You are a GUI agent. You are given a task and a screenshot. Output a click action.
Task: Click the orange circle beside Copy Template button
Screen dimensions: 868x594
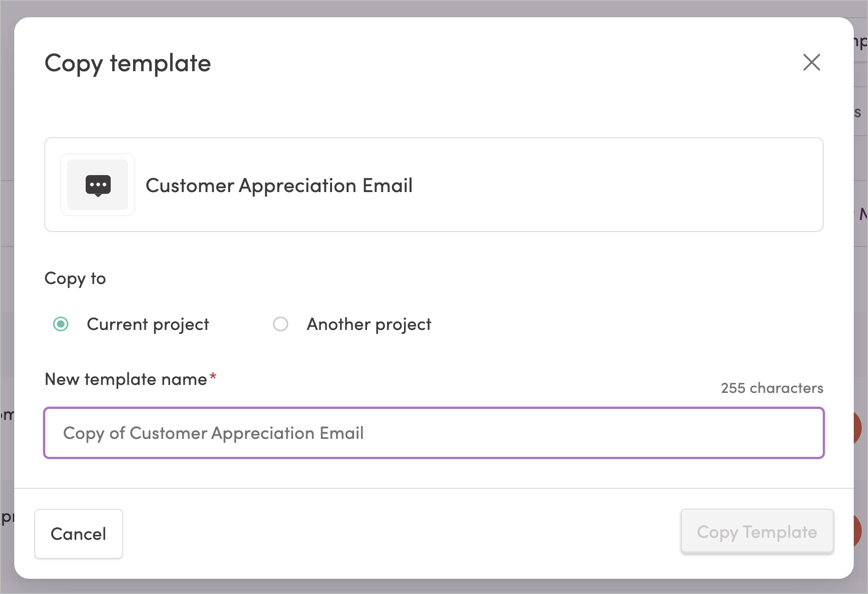point(857,530)
